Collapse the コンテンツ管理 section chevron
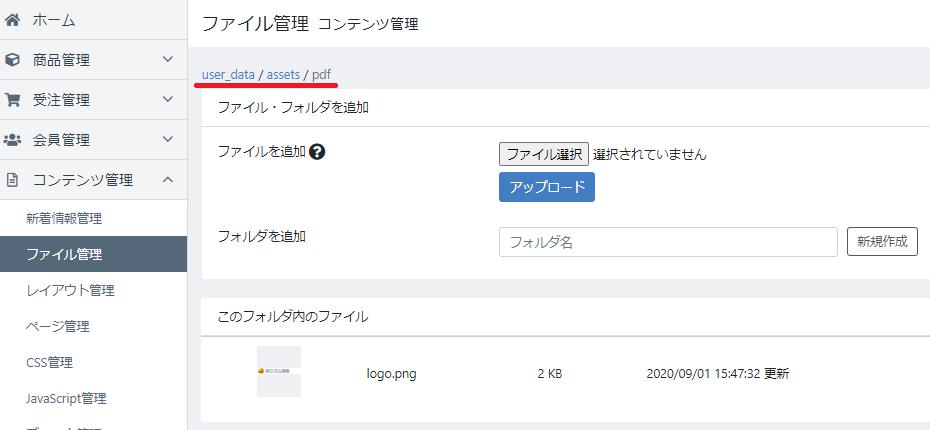This screenshot has height=430, width=930. [168, 179]
